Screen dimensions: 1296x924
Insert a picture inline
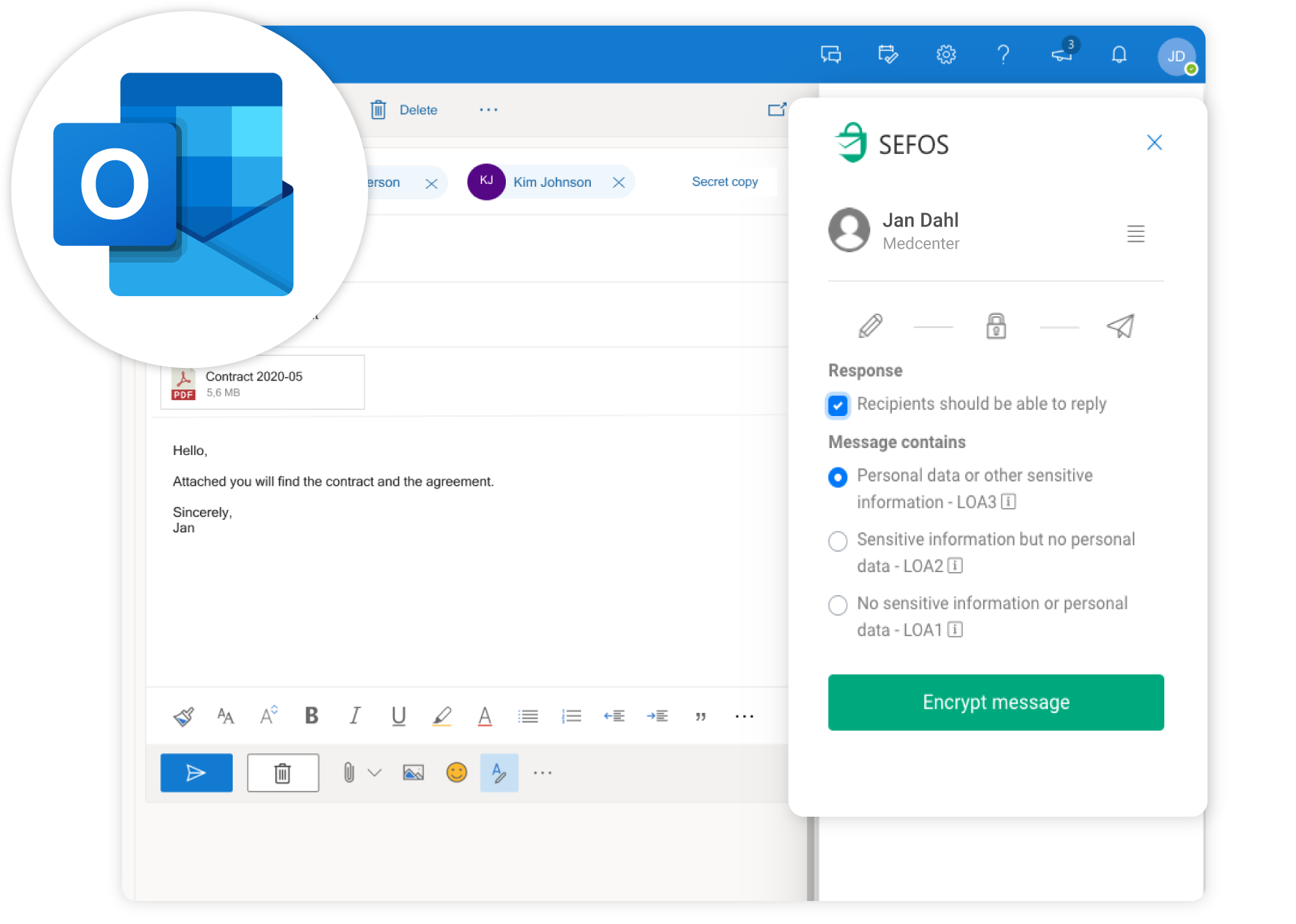click(413, 773)
